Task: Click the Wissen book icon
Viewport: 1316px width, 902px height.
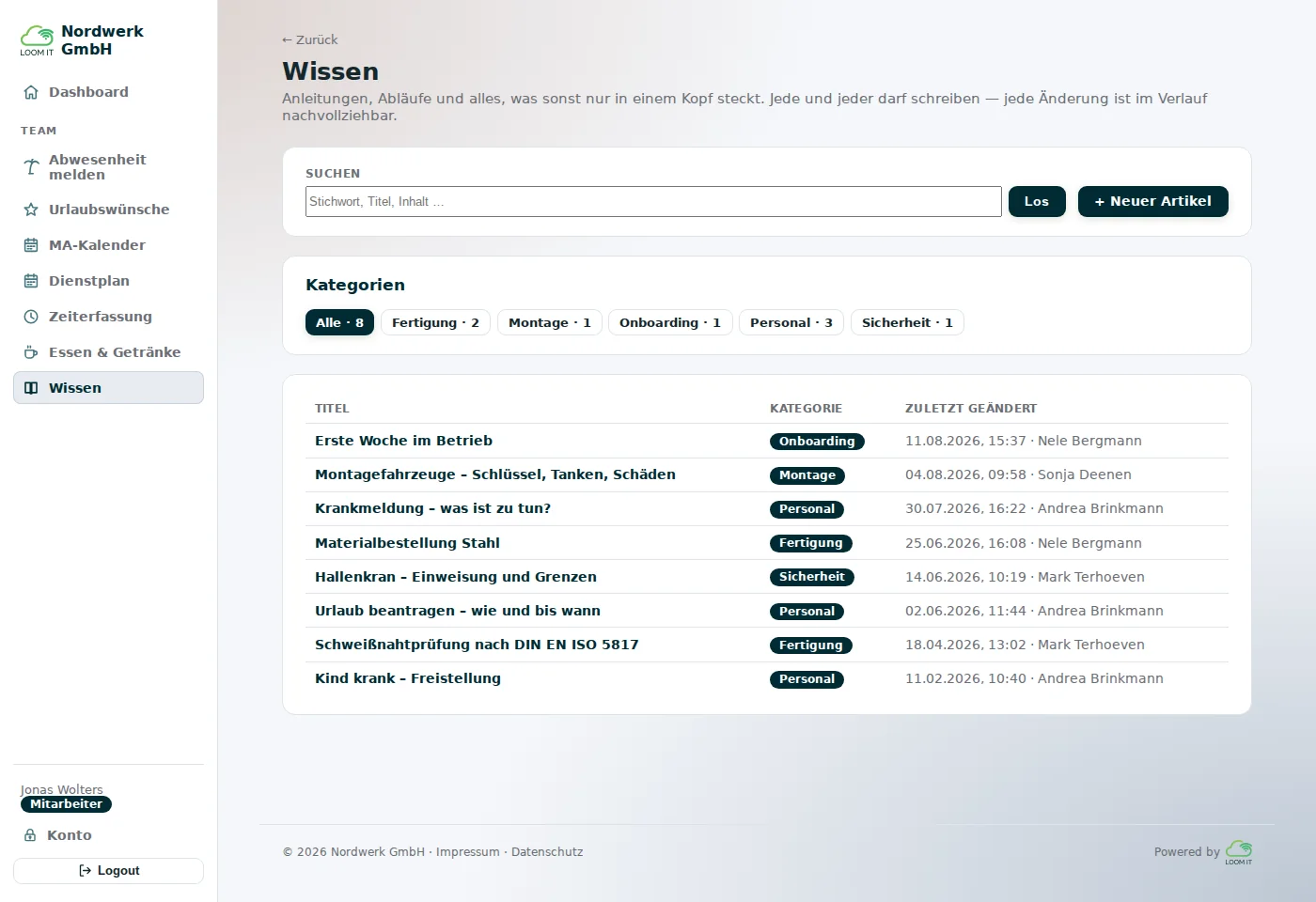Action: tap(31, 388)
